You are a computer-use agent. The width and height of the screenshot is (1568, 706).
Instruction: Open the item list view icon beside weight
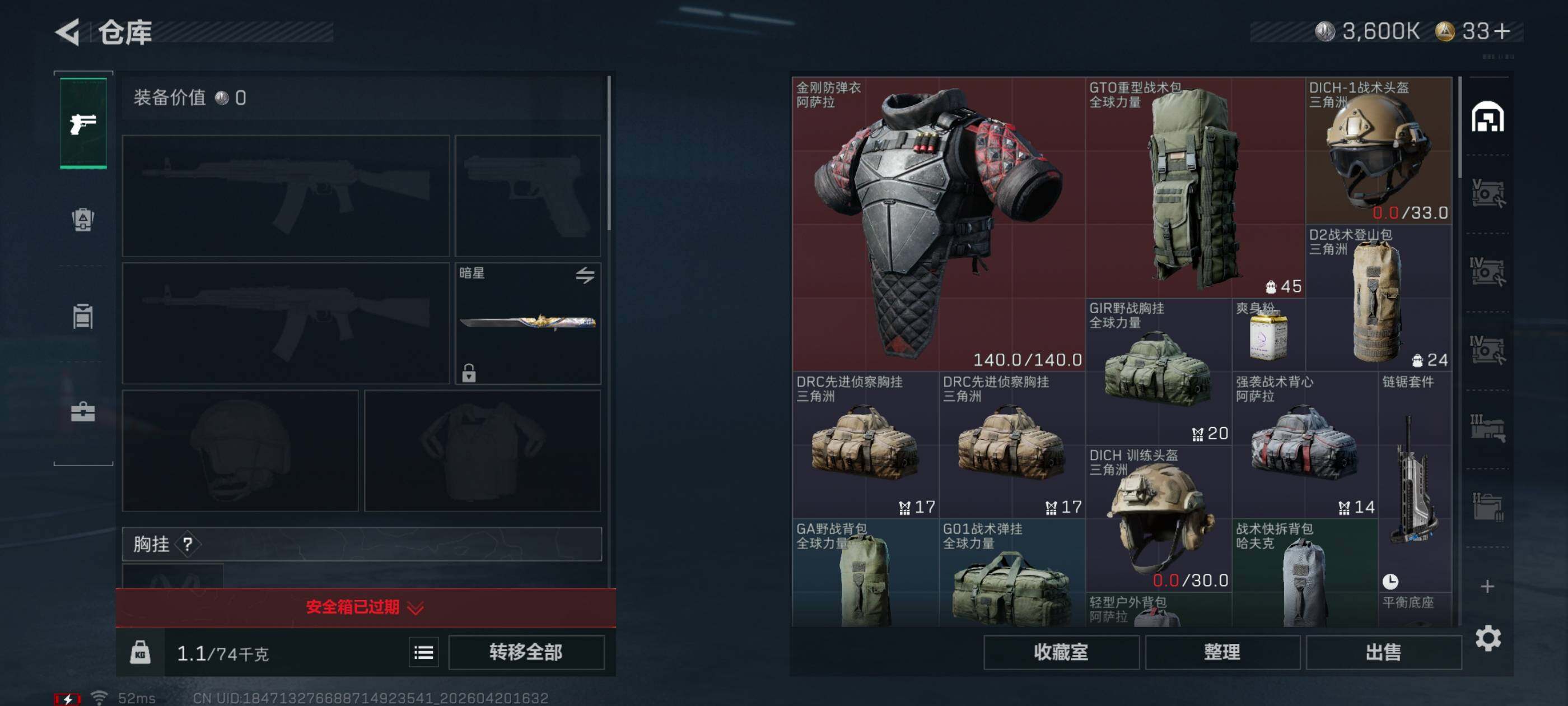(424, 653)
